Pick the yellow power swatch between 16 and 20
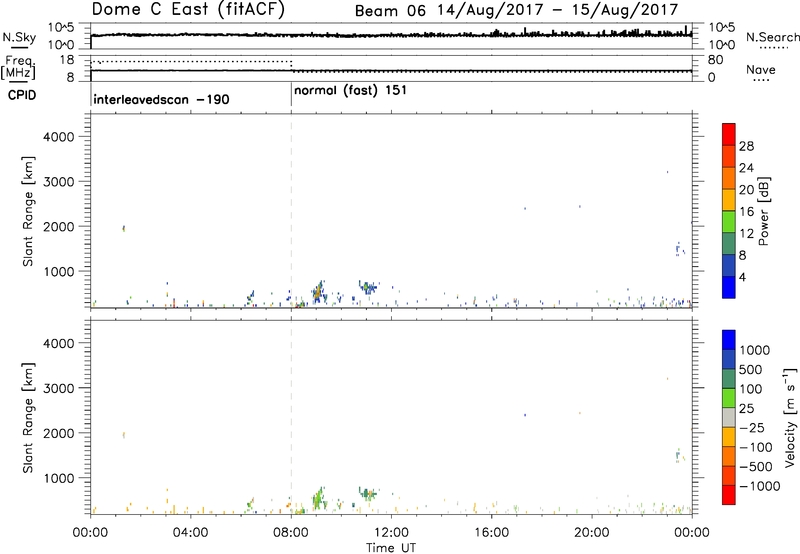This screenshot has height=554, width=800. coord(729,200)
